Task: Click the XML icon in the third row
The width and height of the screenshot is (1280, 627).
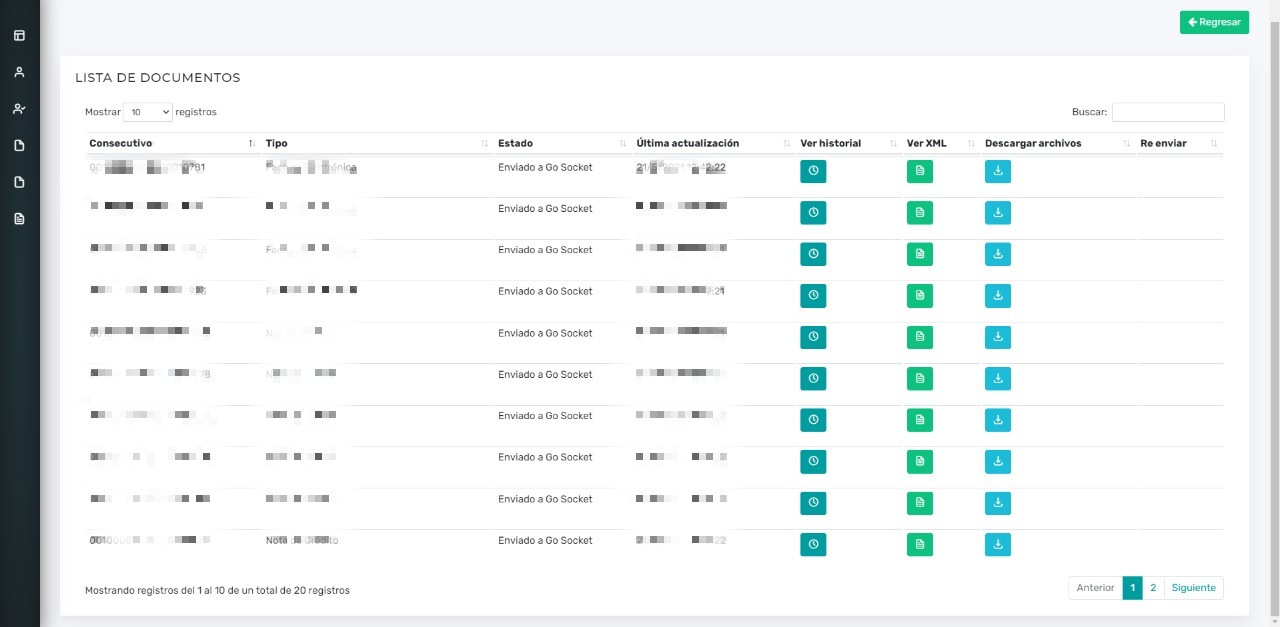Action: point(920,254)
